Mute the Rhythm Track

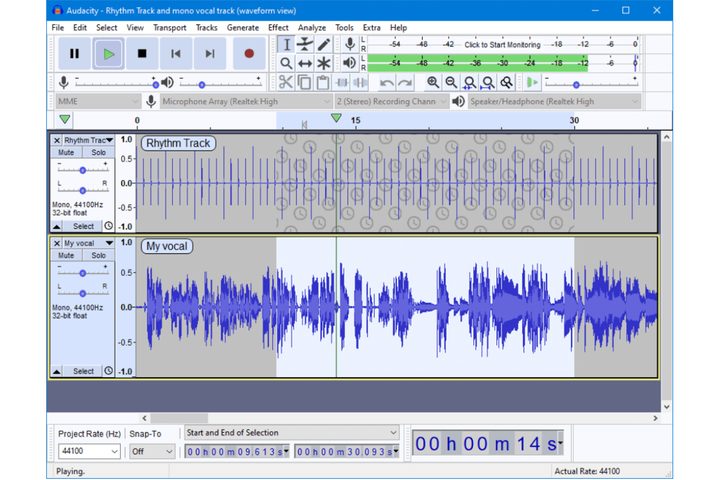point(66,153)
